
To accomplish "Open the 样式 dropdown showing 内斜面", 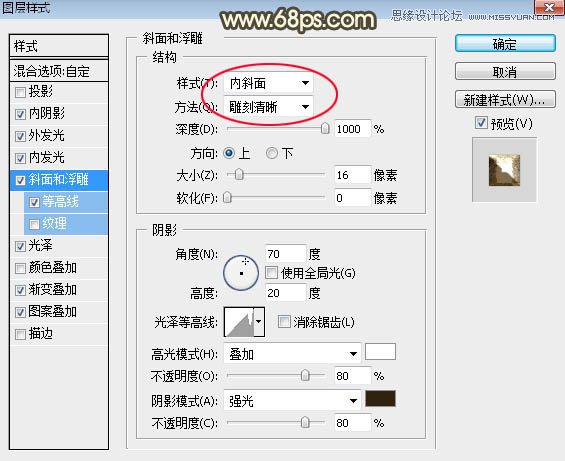I will pos(268,83).
